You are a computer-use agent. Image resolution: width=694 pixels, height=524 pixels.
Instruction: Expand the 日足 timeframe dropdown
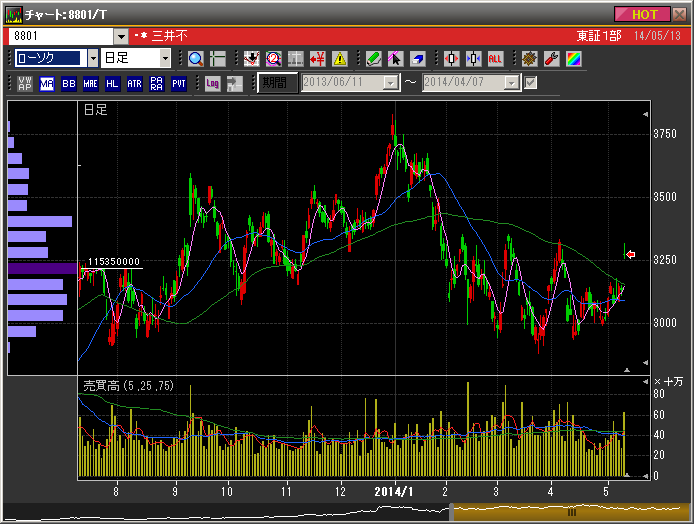[165, 58]
